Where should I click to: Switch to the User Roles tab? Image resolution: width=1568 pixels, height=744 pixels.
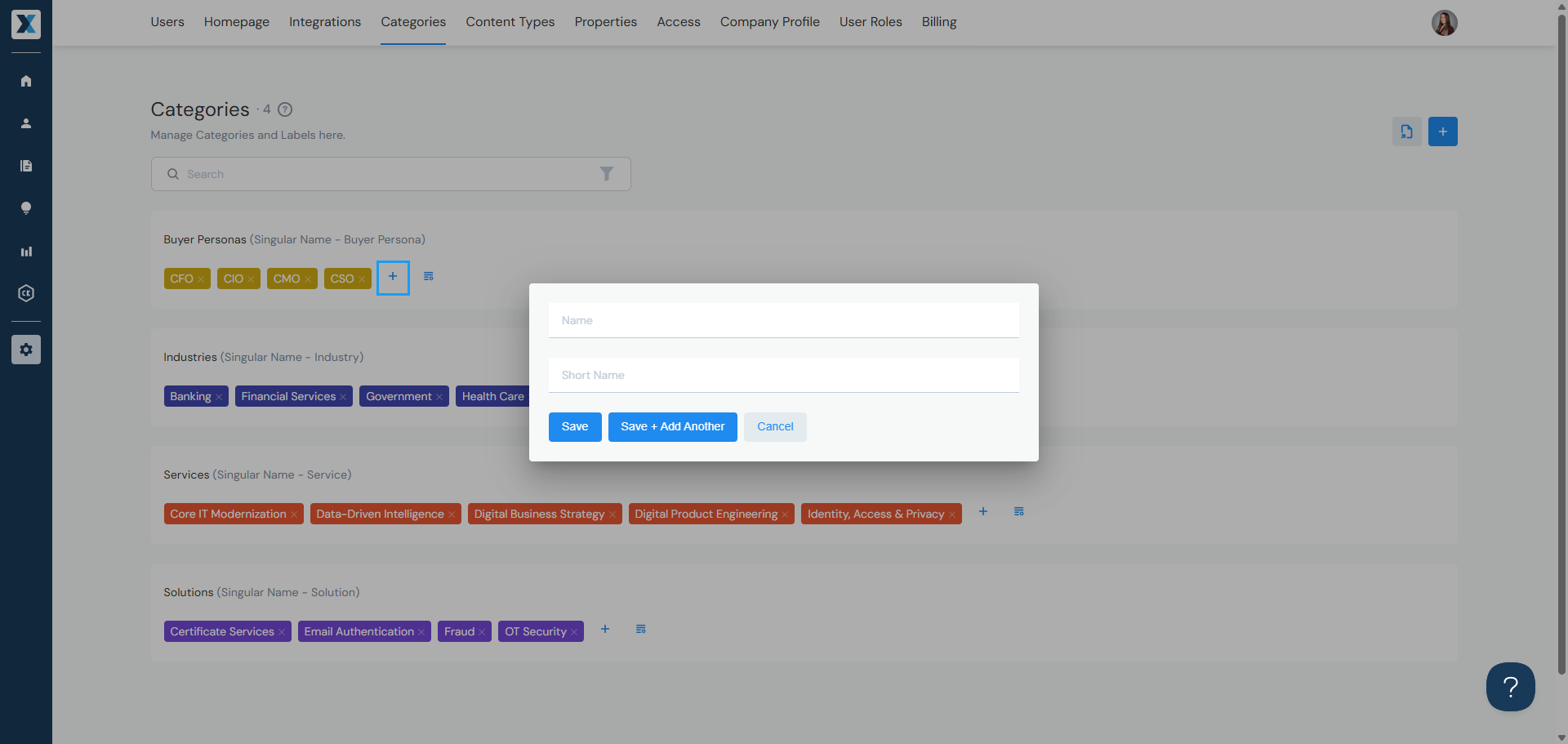tap(871, 22)
